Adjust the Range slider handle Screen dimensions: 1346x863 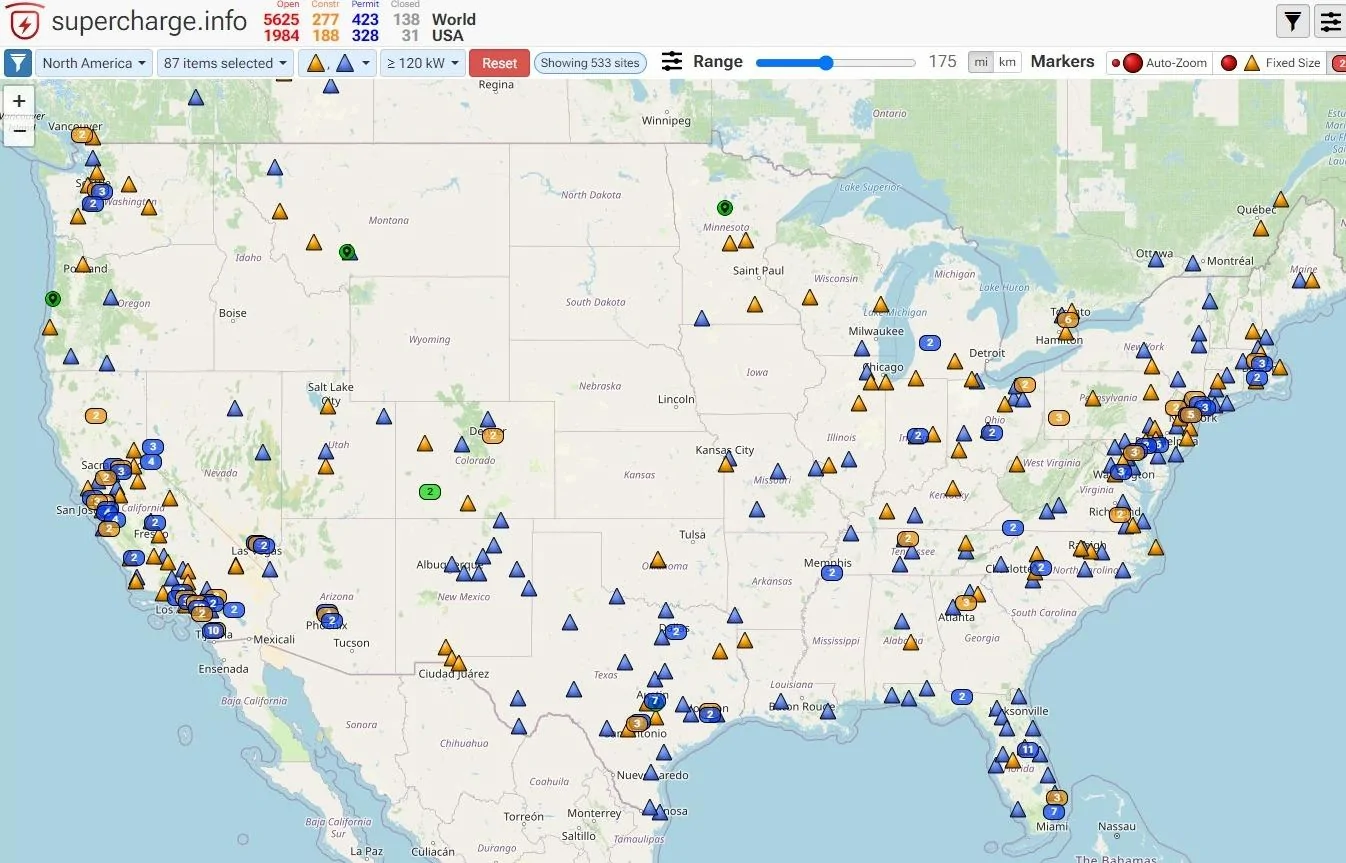[825, 63]
